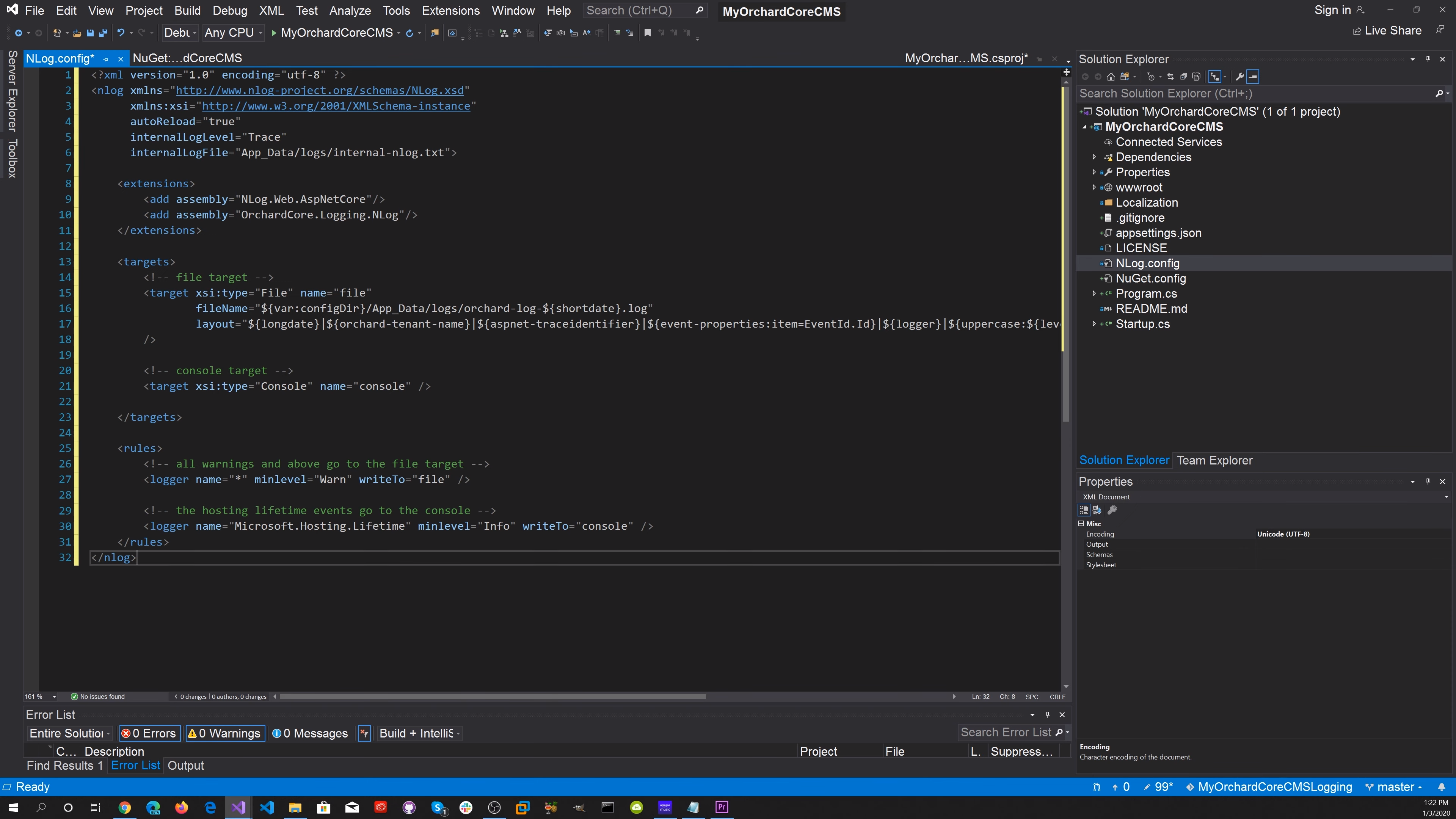Toggle the 0 Messages filter button
The image size is (1456, 819).
pyautogui.click(x=310, y=733)
